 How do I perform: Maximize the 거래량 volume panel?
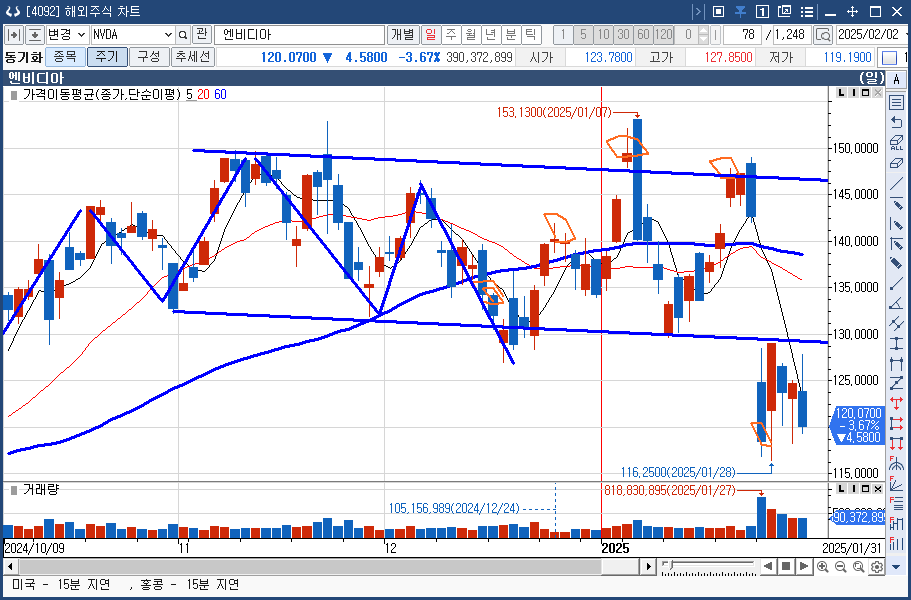click(x=866, y=489)
